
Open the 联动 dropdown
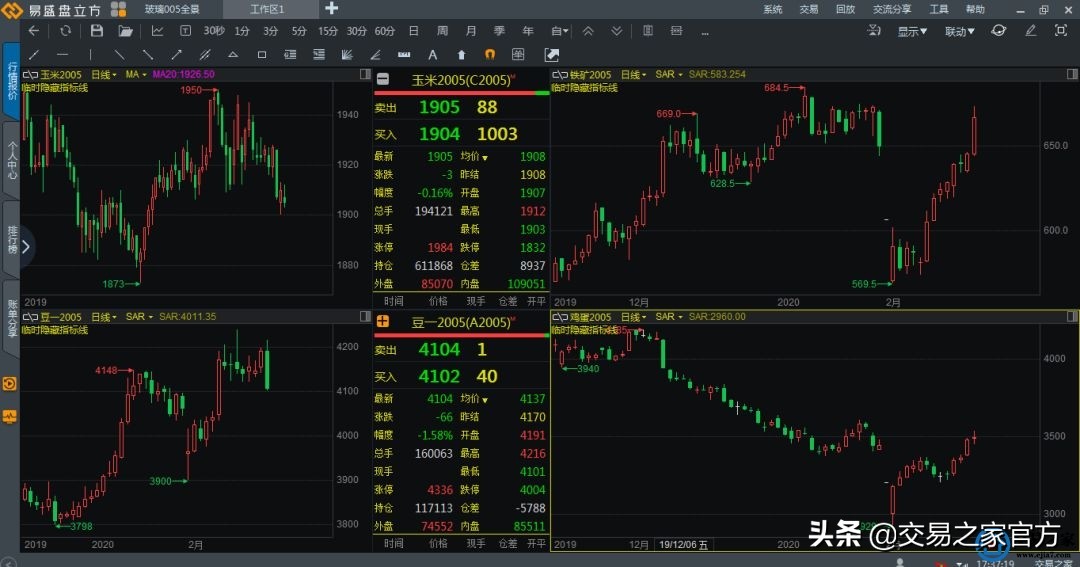959,31
